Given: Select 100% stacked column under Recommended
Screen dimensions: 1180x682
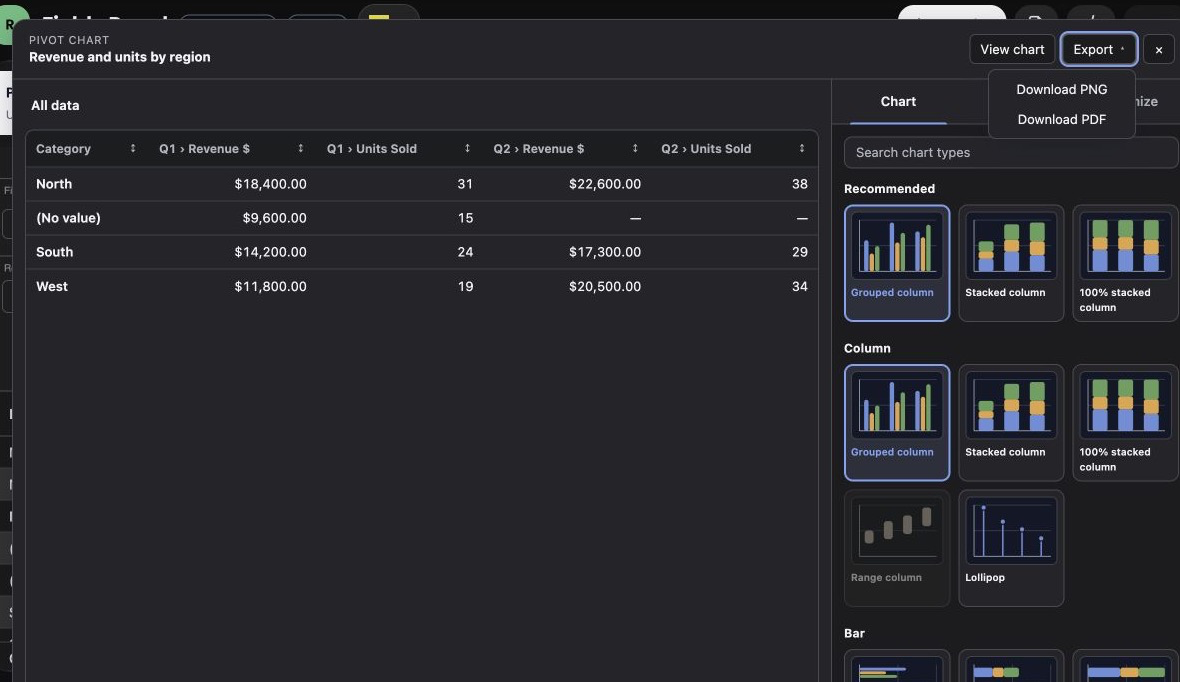Looking at the screenshot, I should click(x=1125, y=263).
